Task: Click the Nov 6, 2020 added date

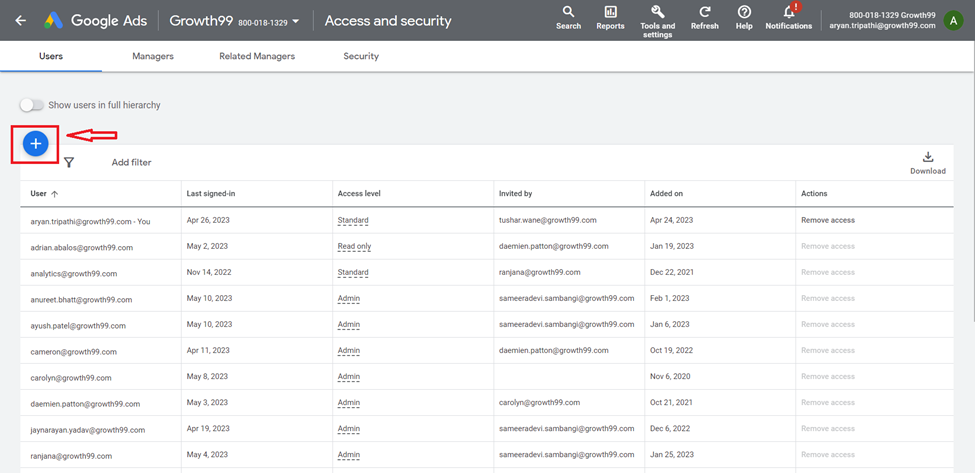Action: click(670, 377)
